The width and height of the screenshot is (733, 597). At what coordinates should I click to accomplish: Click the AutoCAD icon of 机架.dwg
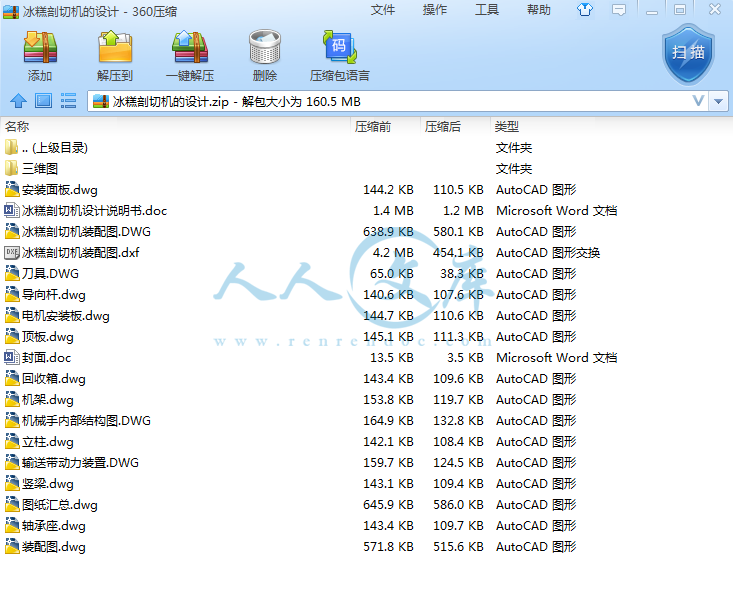[x=11, y=399]
